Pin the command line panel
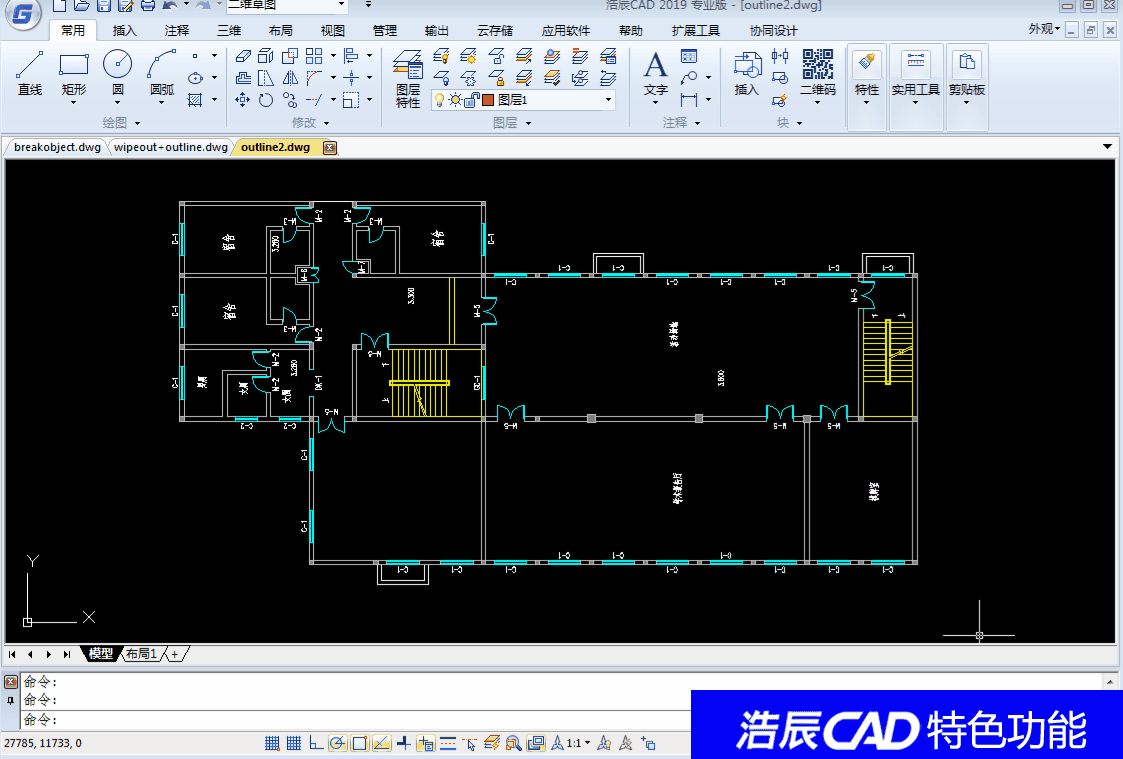1123x759 pixels. pyautogui.click(x=11, y=700)
